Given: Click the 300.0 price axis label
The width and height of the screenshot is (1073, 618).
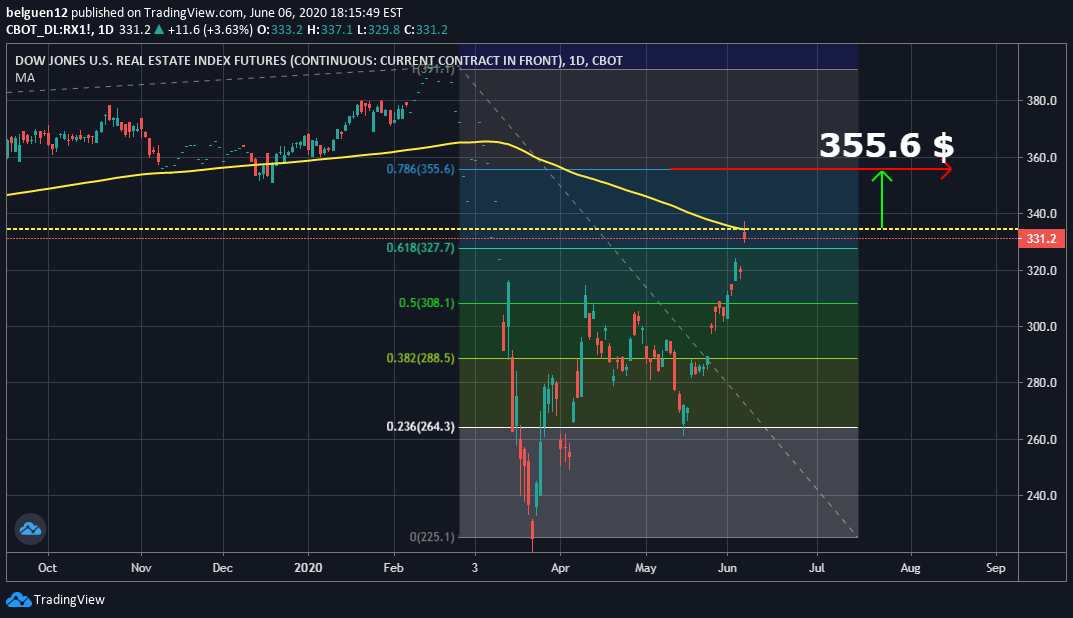Looking at the screenshot, I should (x=1042, y=326).
